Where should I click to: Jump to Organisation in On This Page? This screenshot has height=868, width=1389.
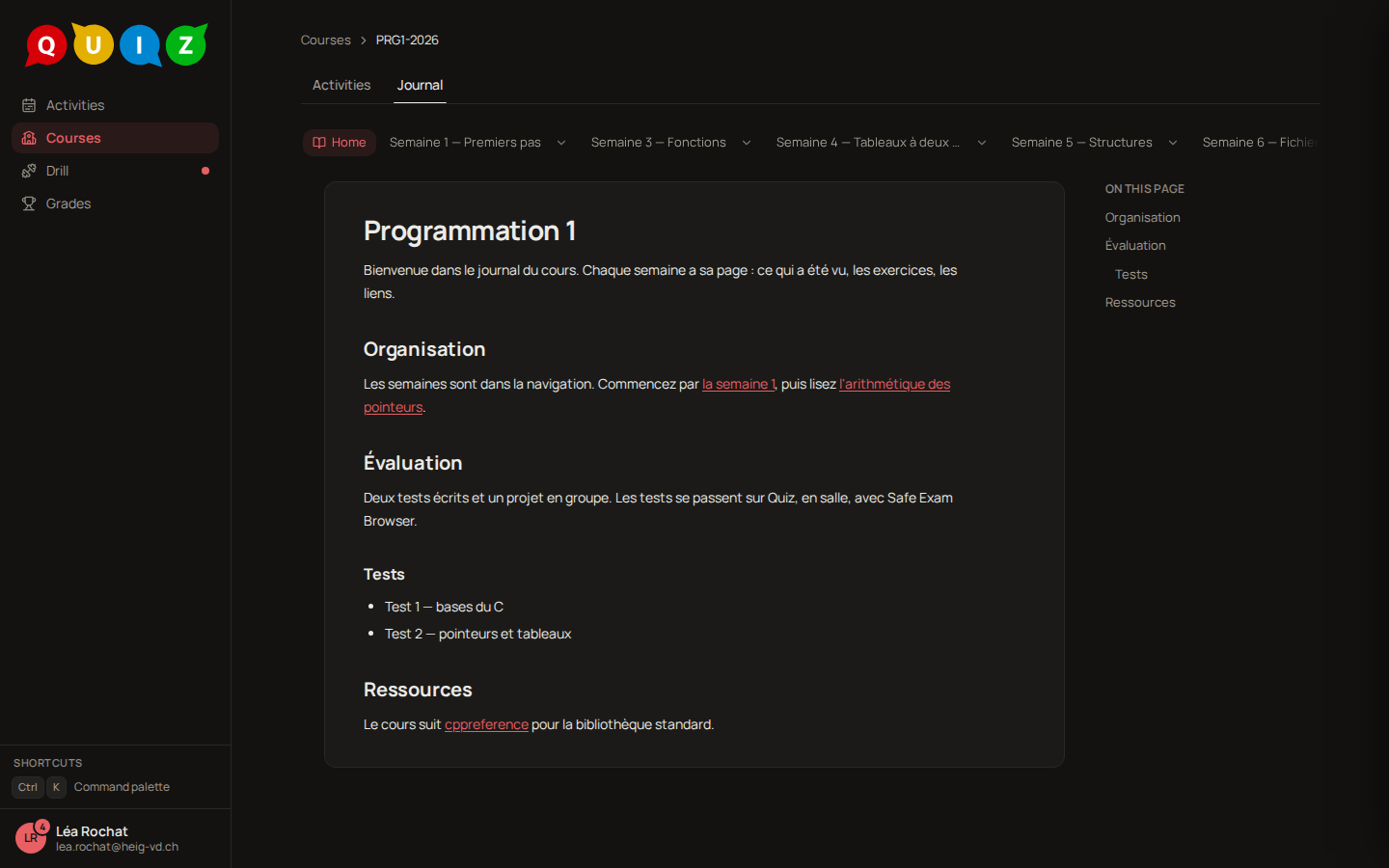pos(1143,218)
